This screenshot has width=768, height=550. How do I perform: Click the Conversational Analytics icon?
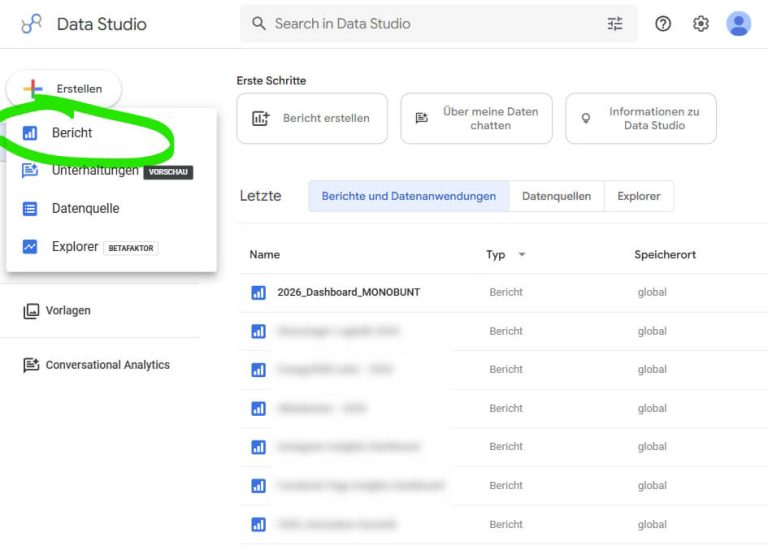(31, 365)
